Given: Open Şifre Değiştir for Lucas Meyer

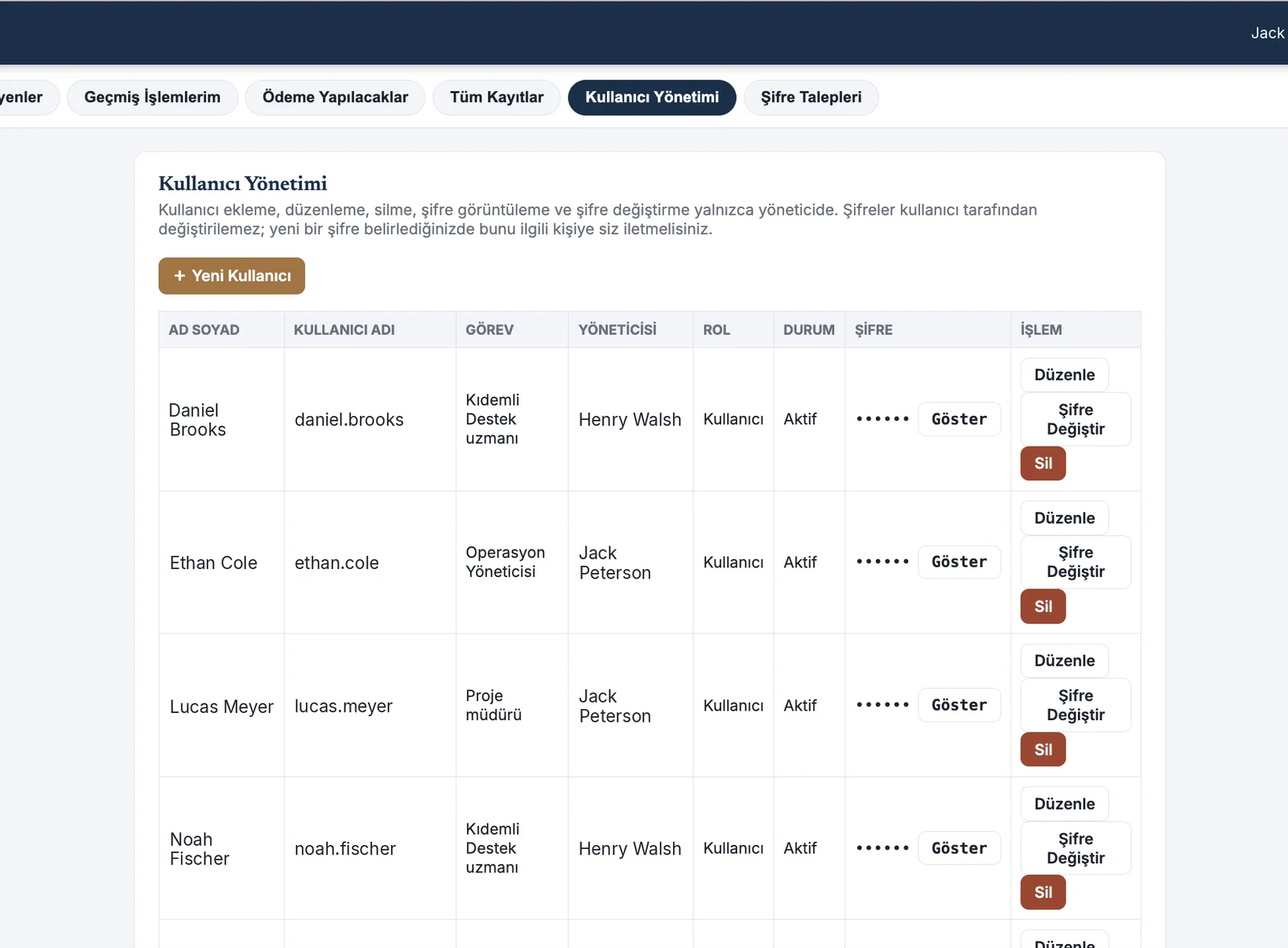Looking at the screenshot, I should [1075, 705].
